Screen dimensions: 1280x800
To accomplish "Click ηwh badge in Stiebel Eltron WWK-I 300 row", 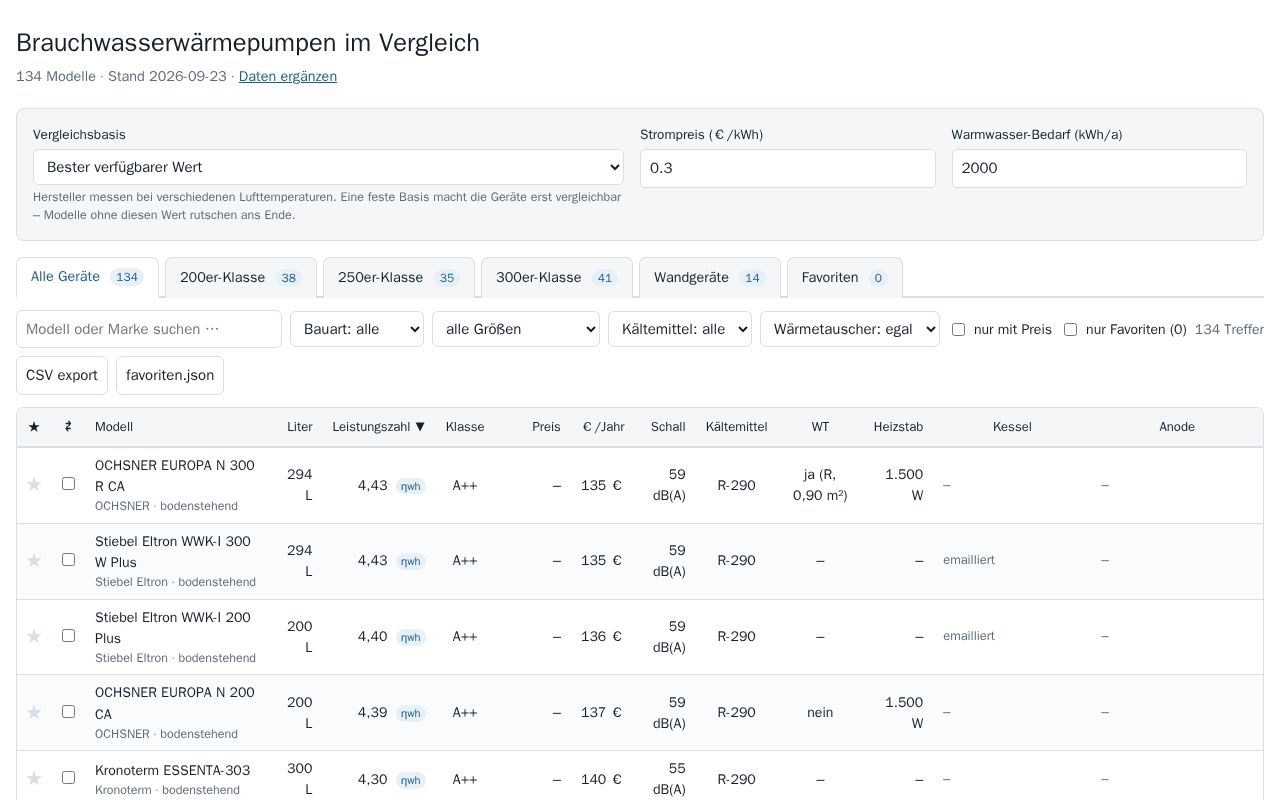I will coord(411,562).
